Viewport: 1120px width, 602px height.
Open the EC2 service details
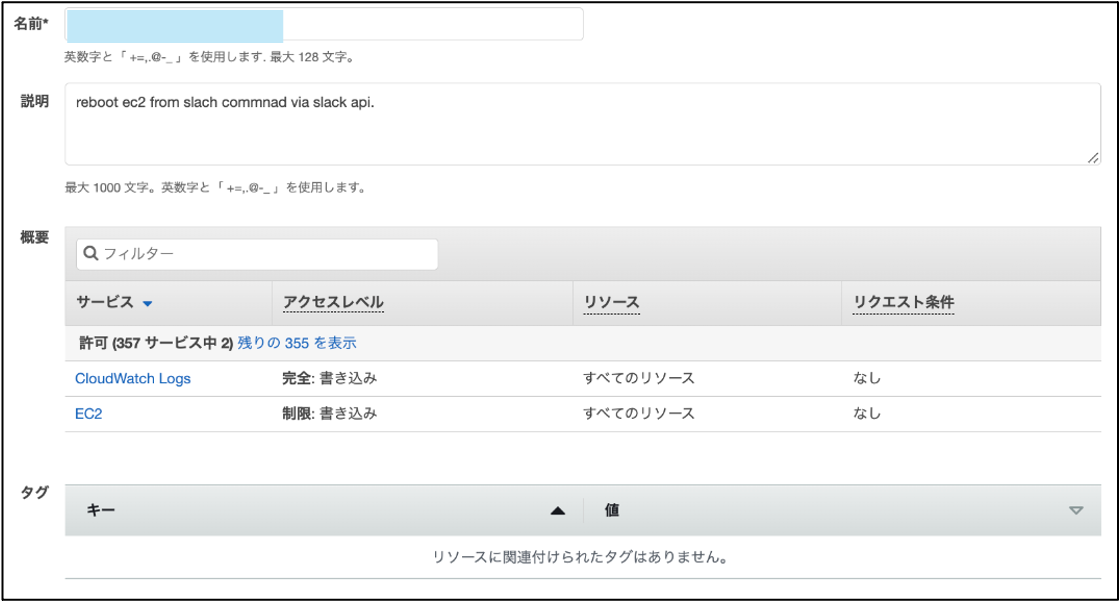88,413
